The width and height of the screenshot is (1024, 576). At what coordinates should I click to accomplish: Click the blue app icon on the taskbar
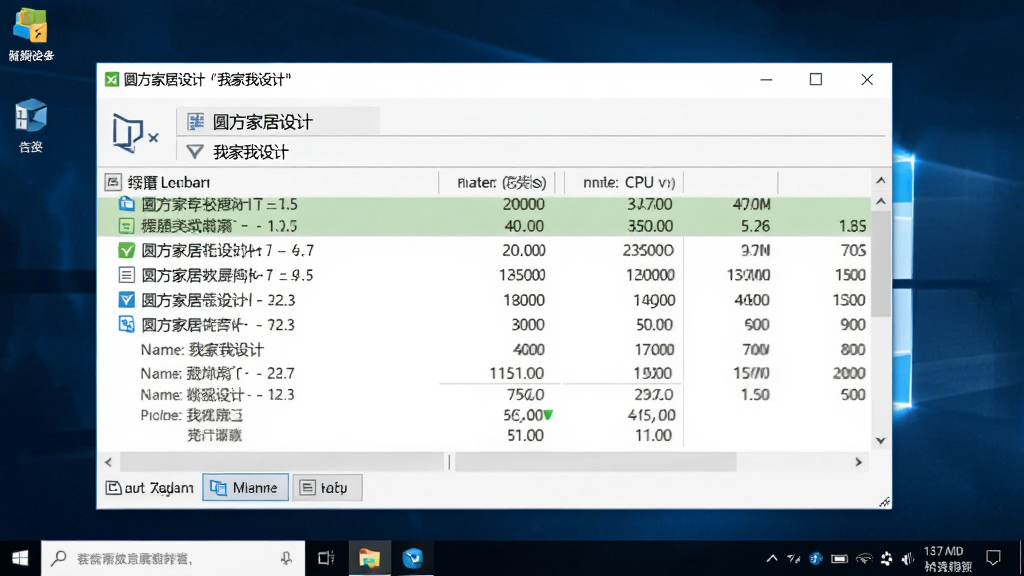point(412,558)
